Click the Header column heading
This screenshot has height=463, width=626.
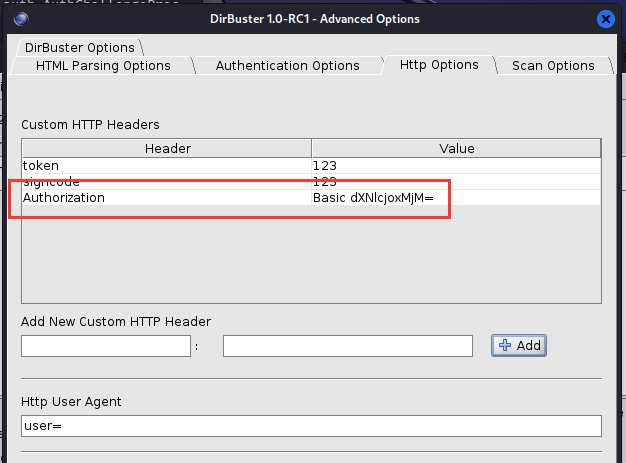click(167, 148)
